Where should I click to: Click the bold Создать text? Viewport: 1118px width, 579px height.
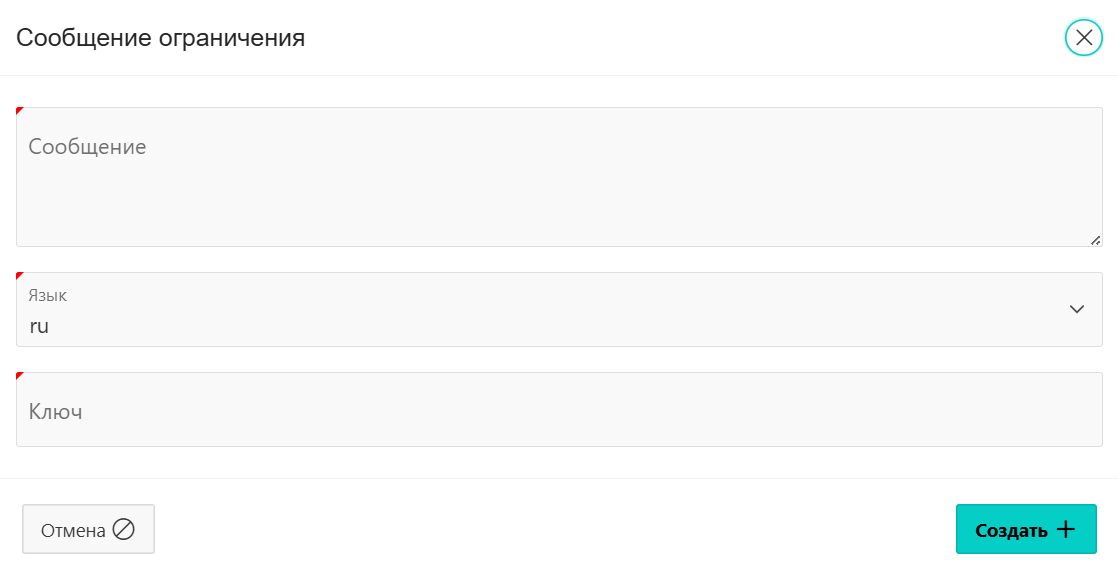(x=1011, y=531)
